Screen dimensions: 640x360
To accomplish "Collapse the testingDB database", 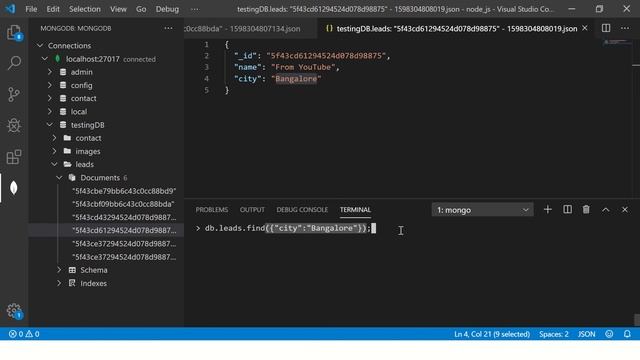I will pyautogui.click(x=50, y=124).
